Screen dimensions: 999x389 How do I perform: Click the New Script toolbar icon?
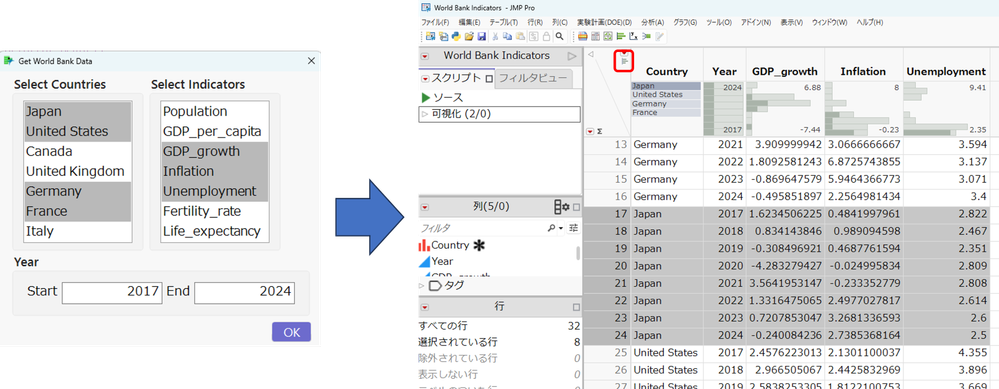pos(443,36)
